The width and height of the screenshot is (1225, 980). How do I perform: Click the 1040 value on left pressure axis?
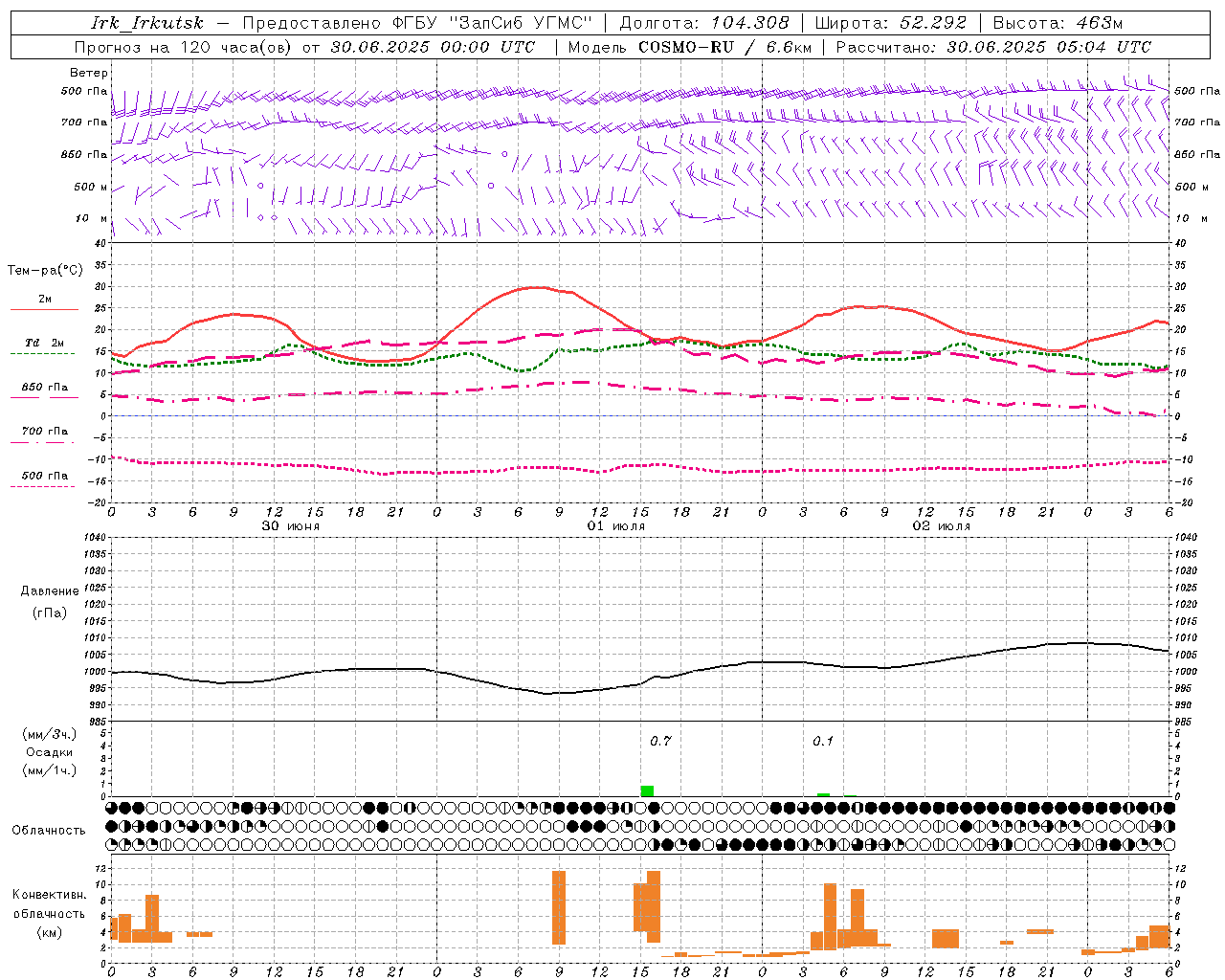point(94,537)
